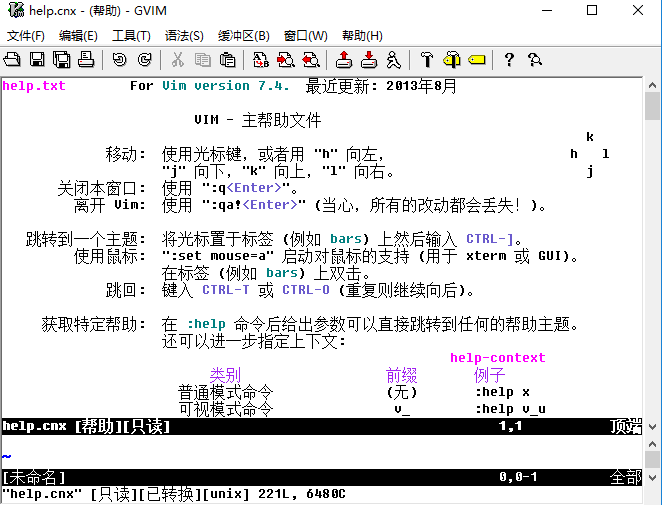Click the help window scrollbar thumb

click(x=652, y=106)
